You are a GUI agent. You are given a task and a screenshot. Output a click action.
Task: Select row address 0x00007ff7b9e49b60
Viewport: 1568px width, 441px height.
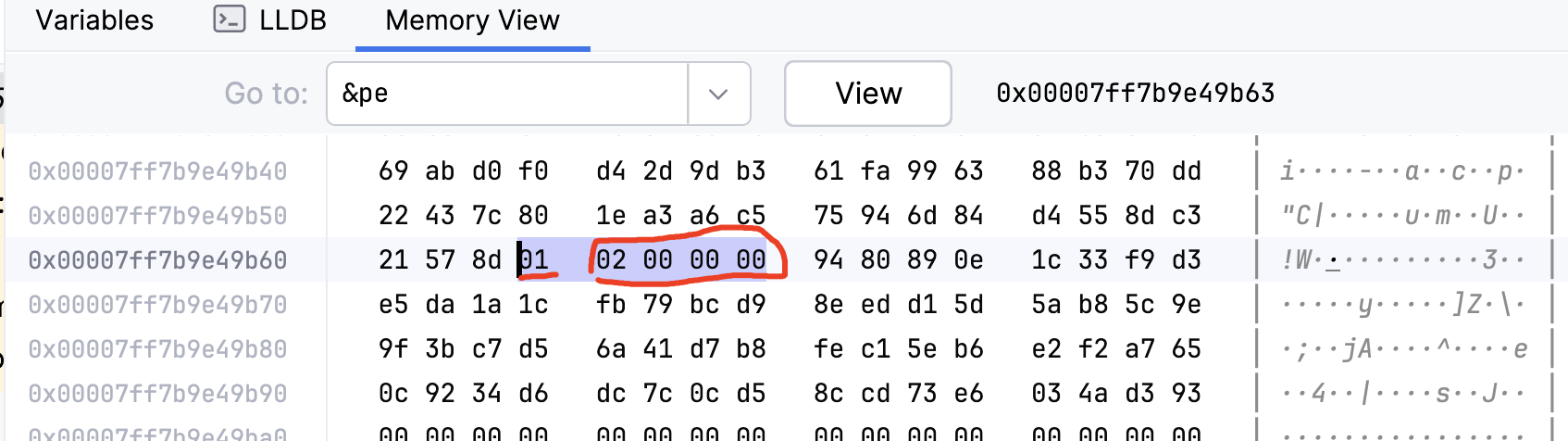(x=157, y=260)
